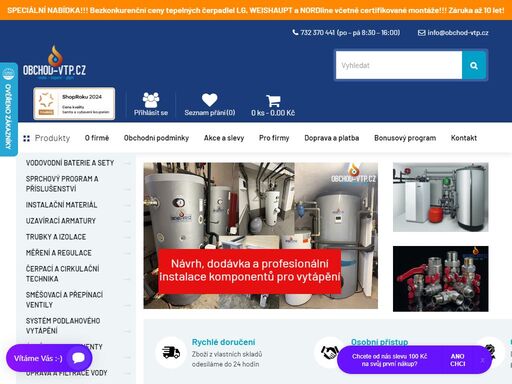The height and width of the screenshot is (384, 512).
Task: Expand Čerpací a cirkulační technika category
Action: (x=127, y=279)
